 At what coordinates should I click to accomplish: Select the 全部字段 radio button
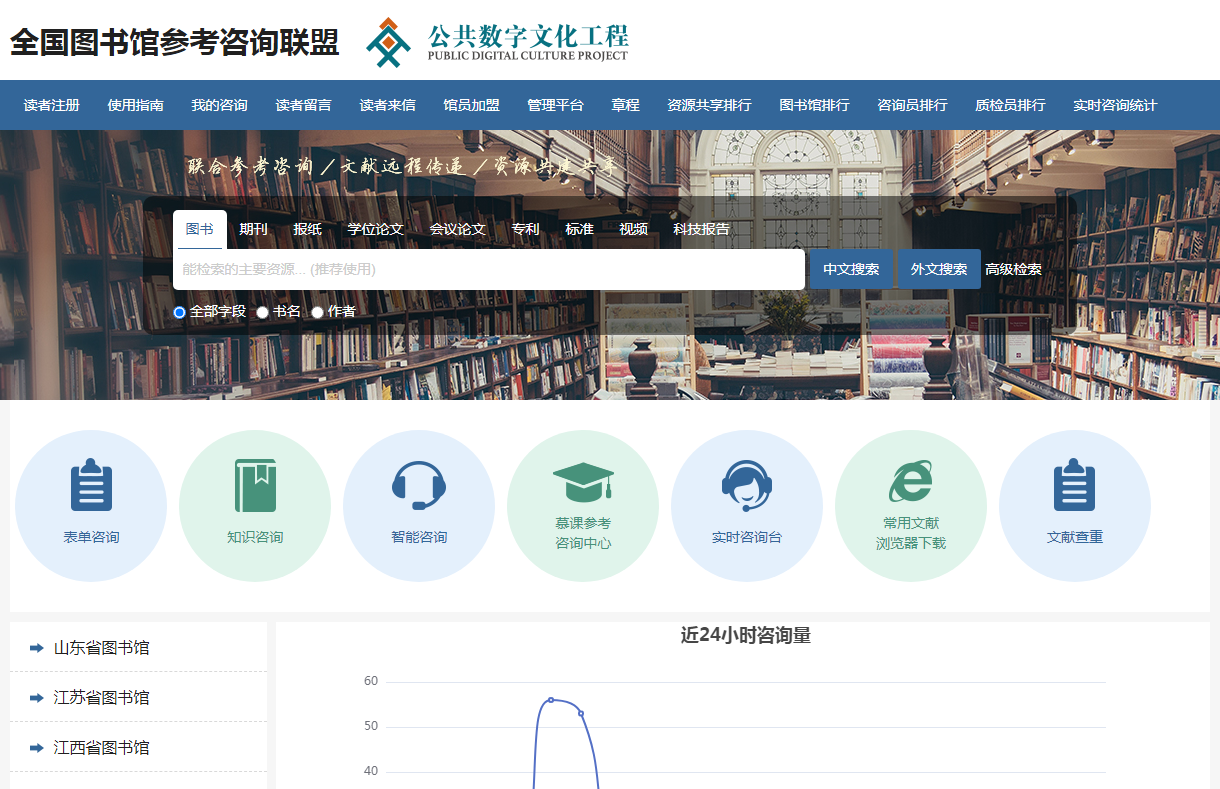tap(178, 311)
